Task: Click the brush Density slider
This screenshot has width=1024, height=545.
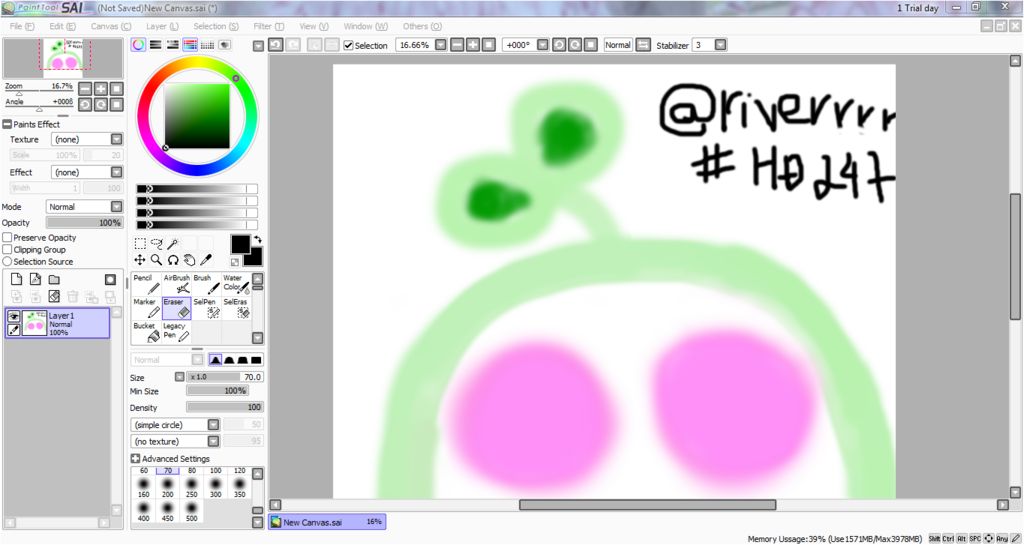Action: point(225,407)
